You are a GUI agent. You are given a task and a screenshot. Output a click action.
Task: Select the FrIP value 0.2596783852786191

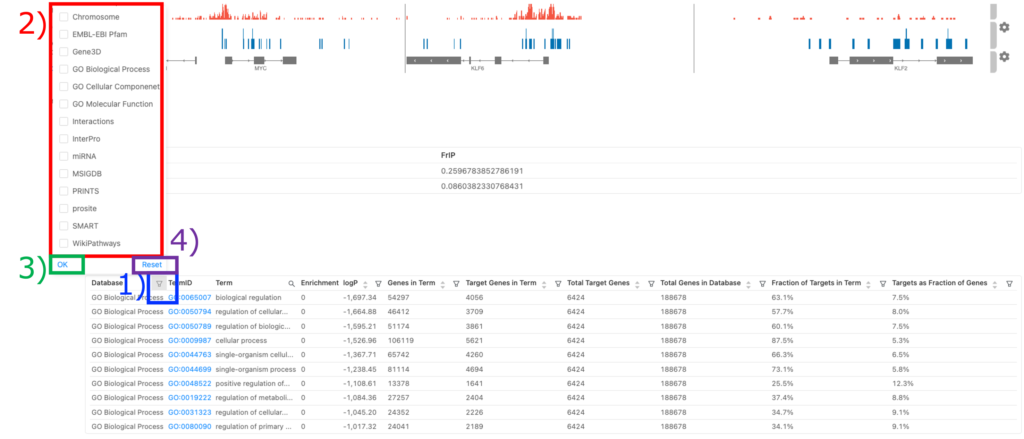482,171
